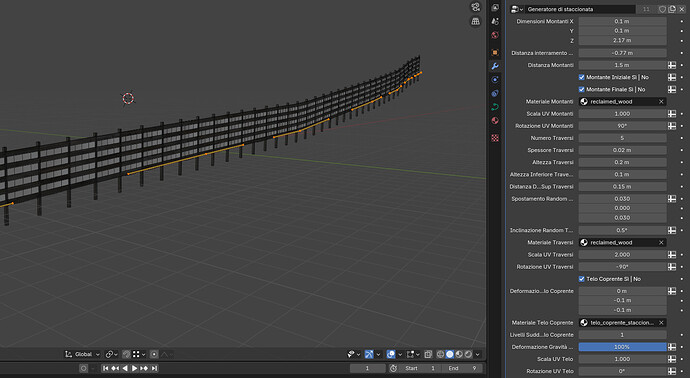690x378 pixels.
Task: Click the Numero Traversi value field
Action: tap(622, 138)
